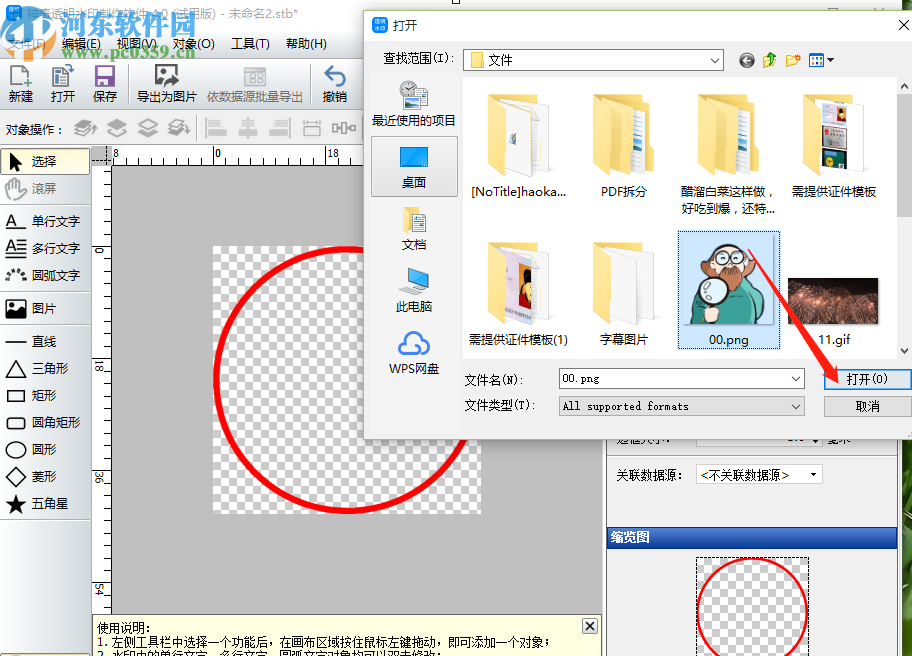Close the 使用说明 hint panel
Viewport: 912px width, 656px height.
point(590,626)
